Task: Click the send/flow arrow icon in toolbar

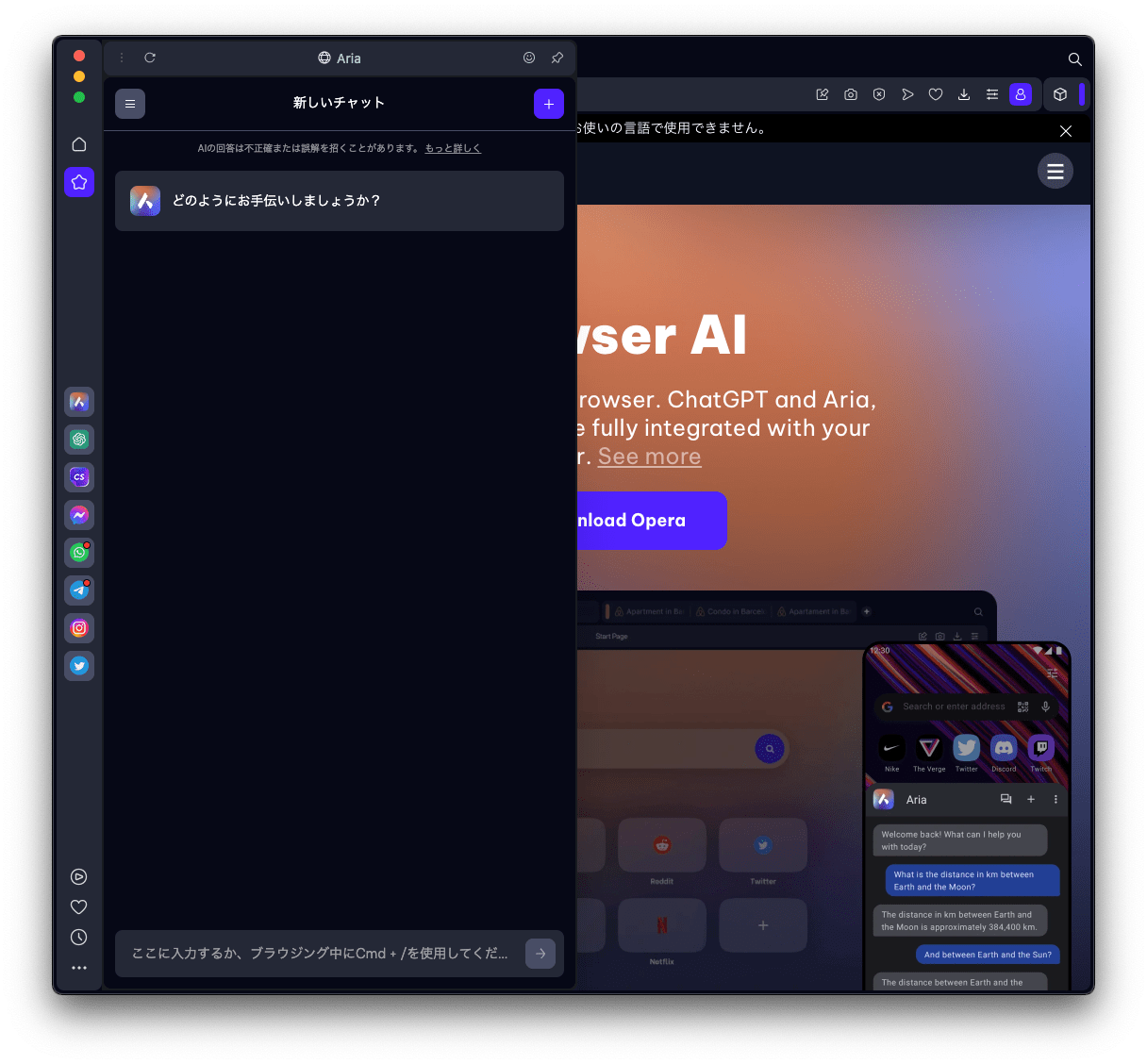Action: point(907,94)
